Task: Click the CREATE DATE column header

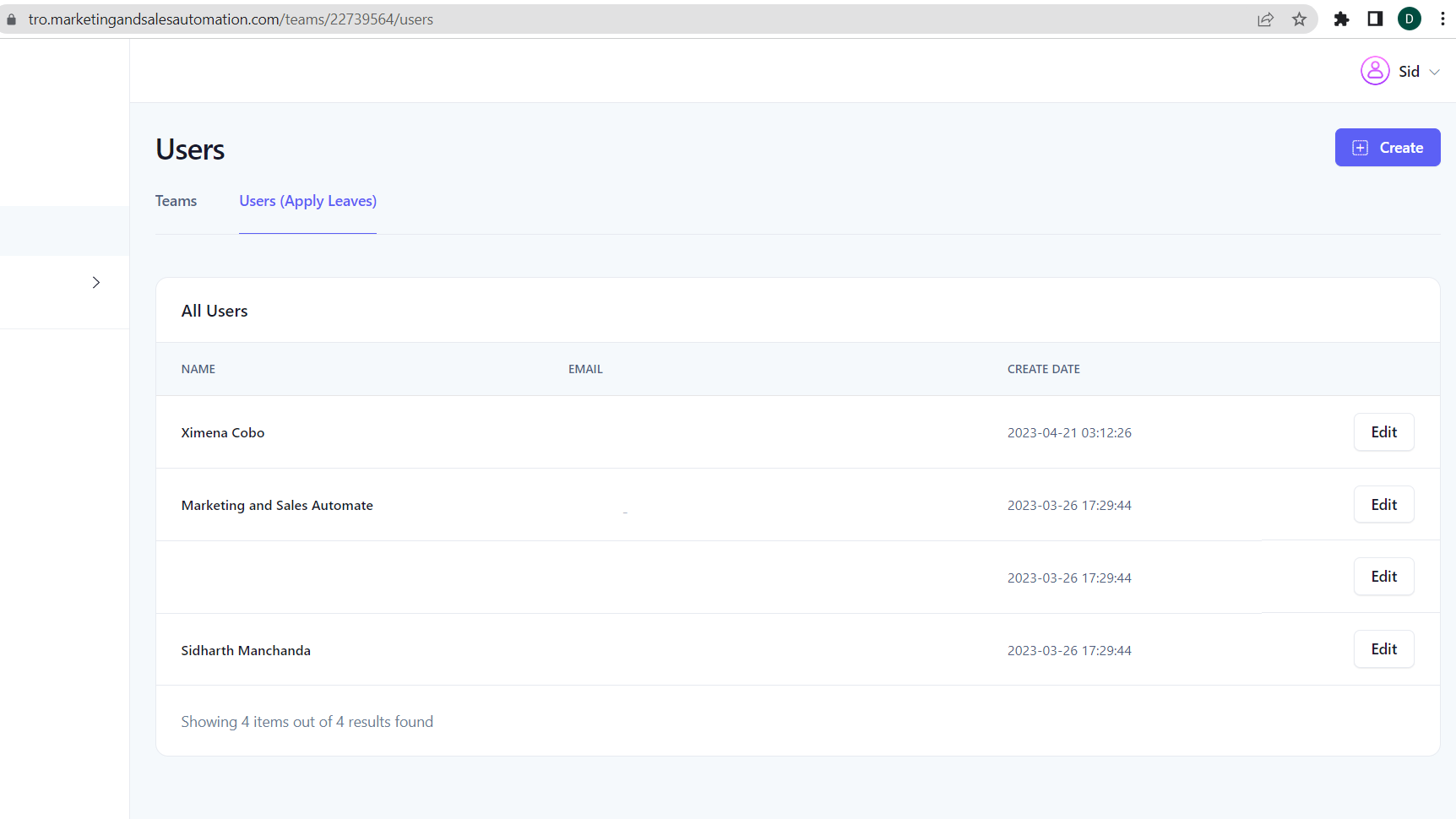Action: point(1043,369)
